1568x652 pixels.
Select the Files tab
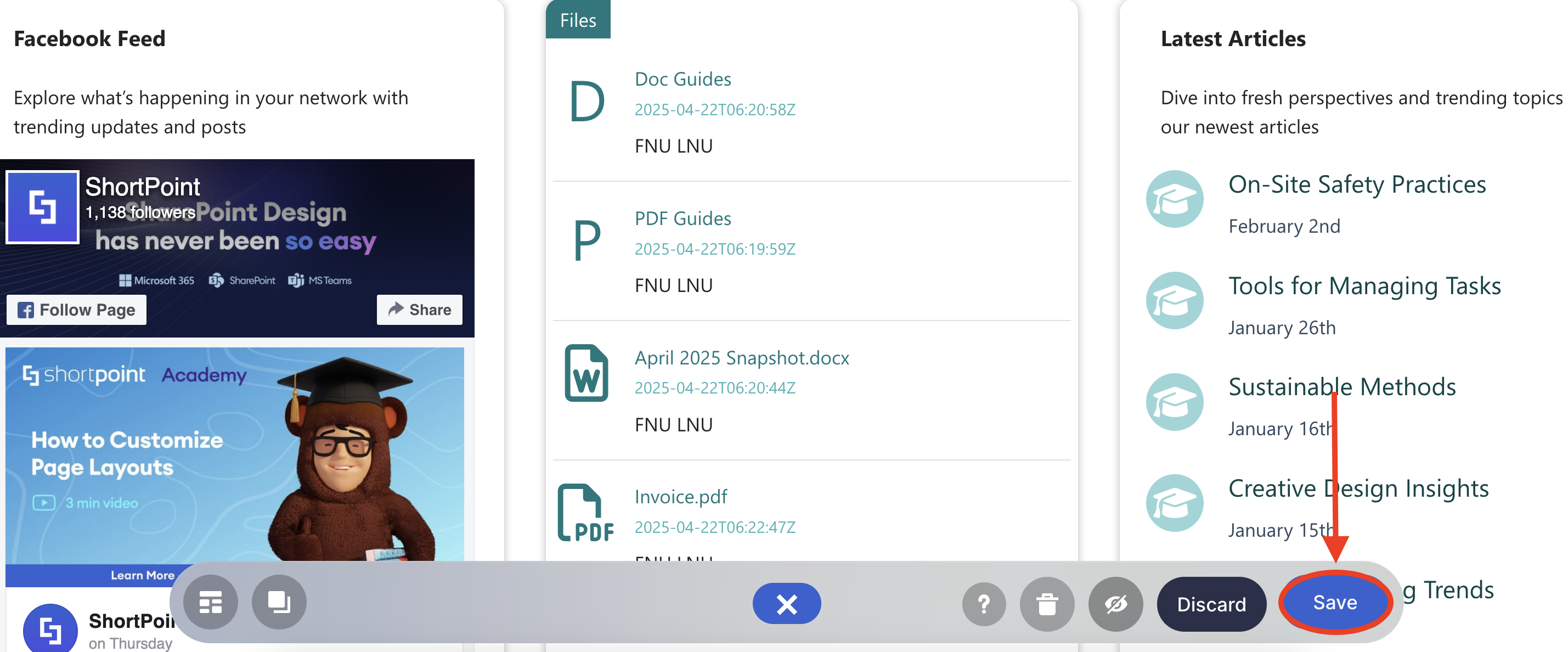[x=577, y=20]
